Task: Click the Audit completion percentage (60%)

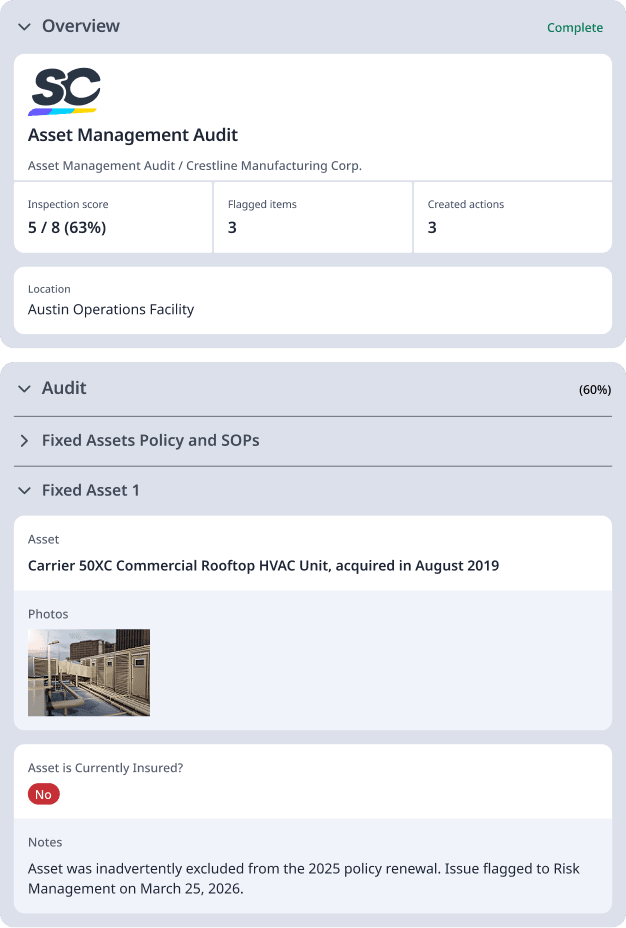Action: pyautogui.click(x=597, y=389)
